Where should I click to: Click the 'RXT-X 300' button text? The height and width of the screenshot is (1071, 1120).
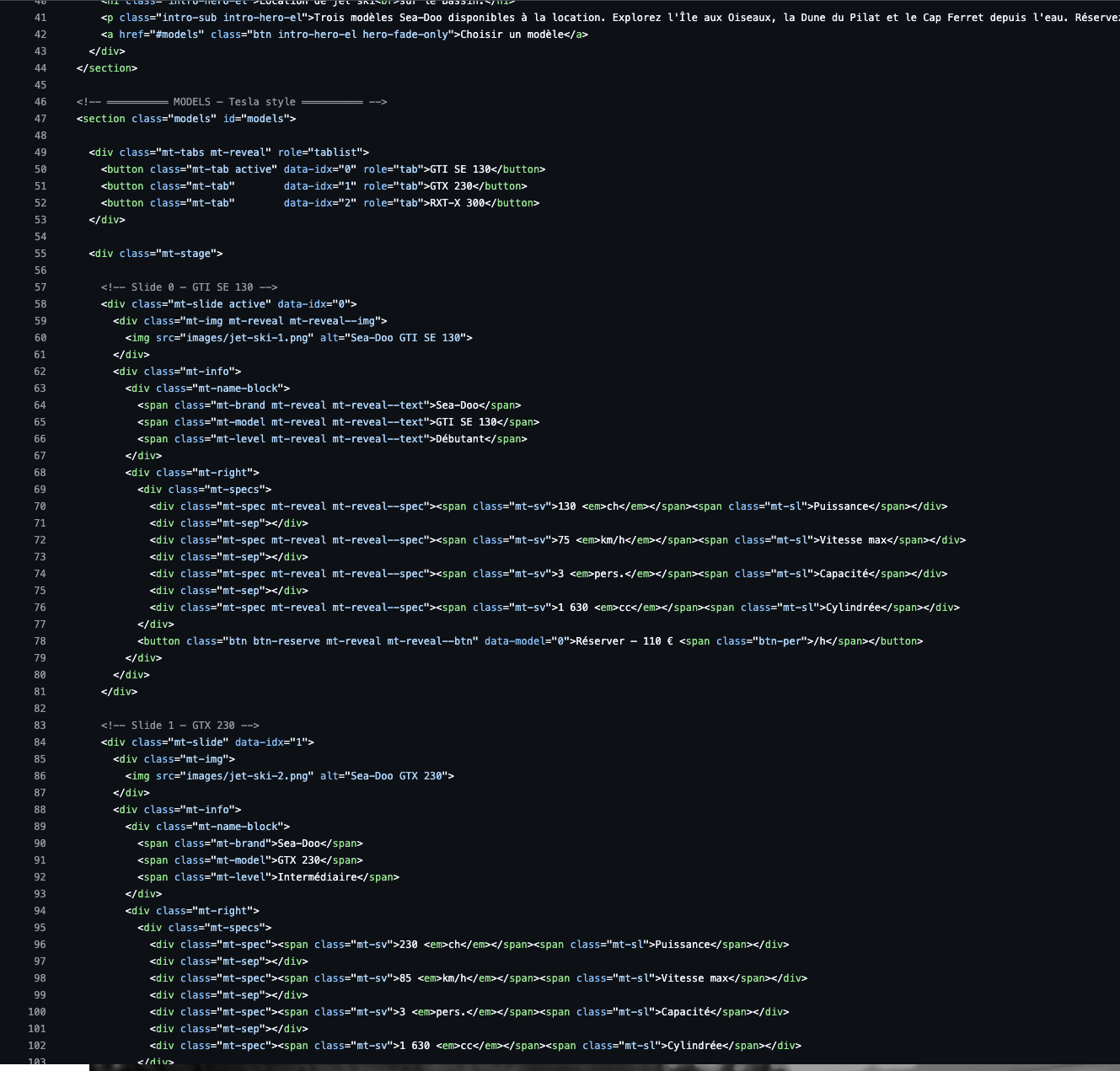tap(457, 203)
